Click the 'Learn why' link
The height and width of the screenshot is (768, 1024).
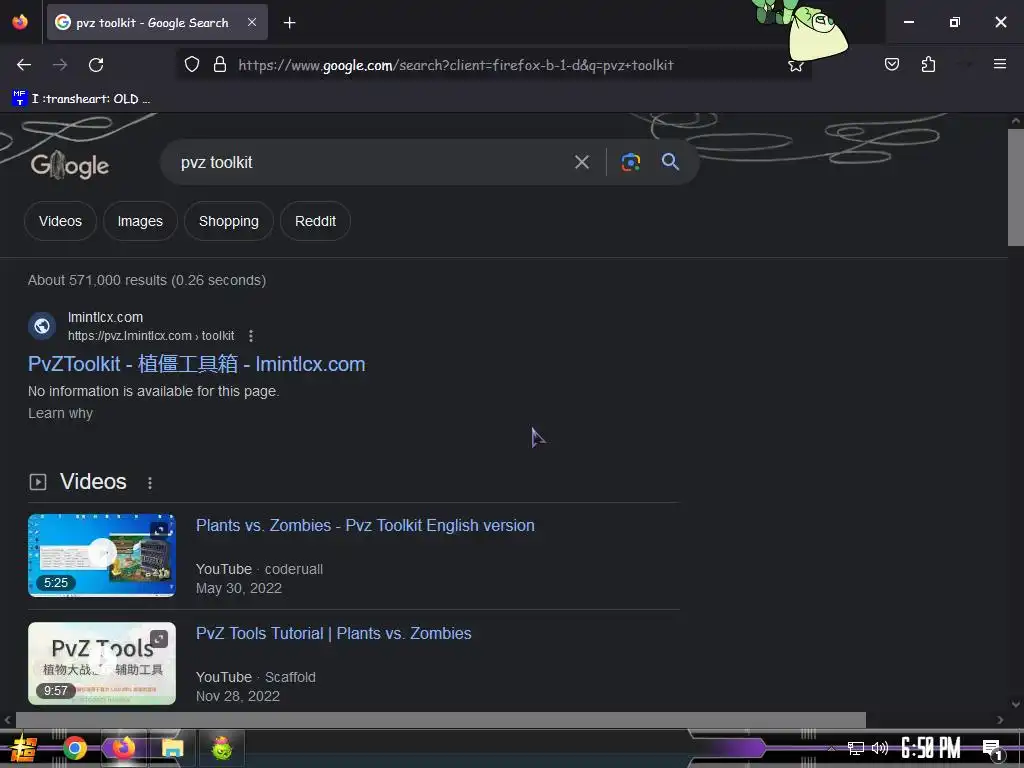pyautogui.click(x=60, y=413)
